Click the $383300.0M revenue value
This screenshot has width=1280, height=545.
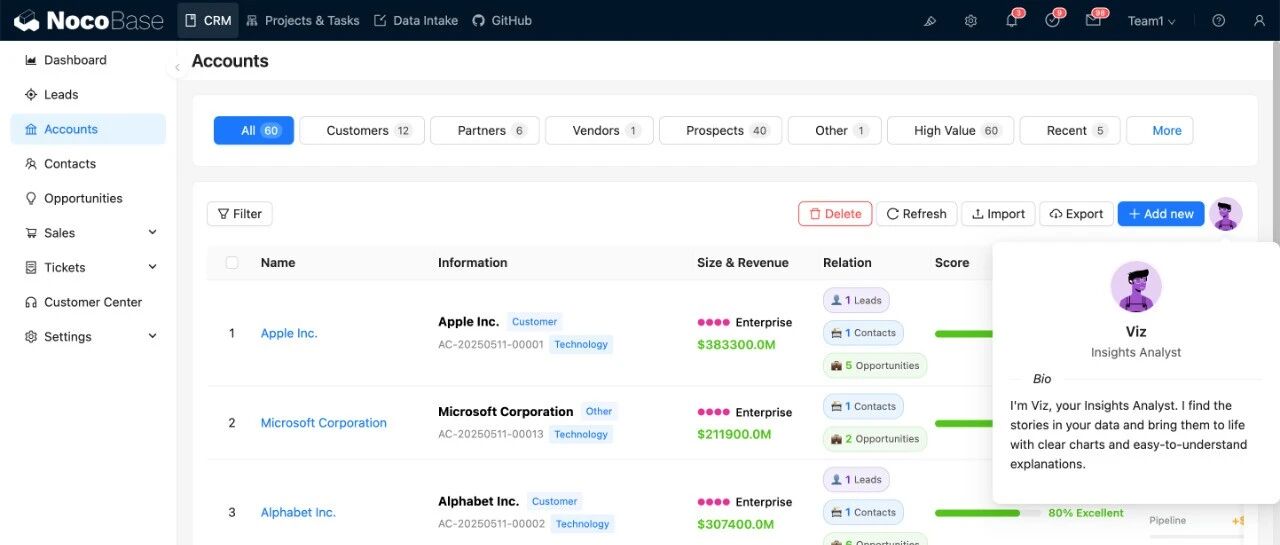(x=736, y=345)
